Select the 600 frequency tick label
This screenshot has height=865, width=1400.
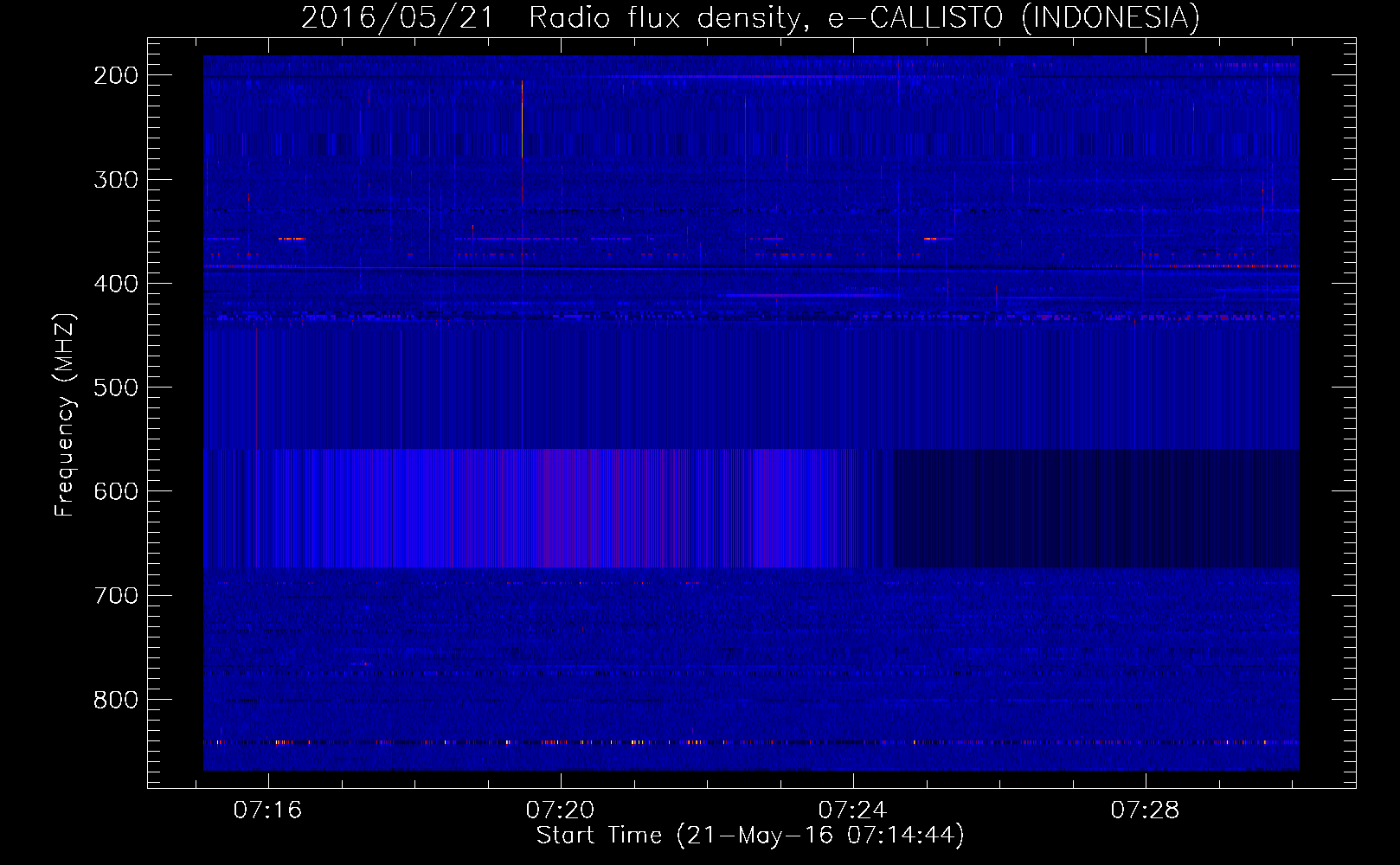pyautogui.click(x=116, y=491)
